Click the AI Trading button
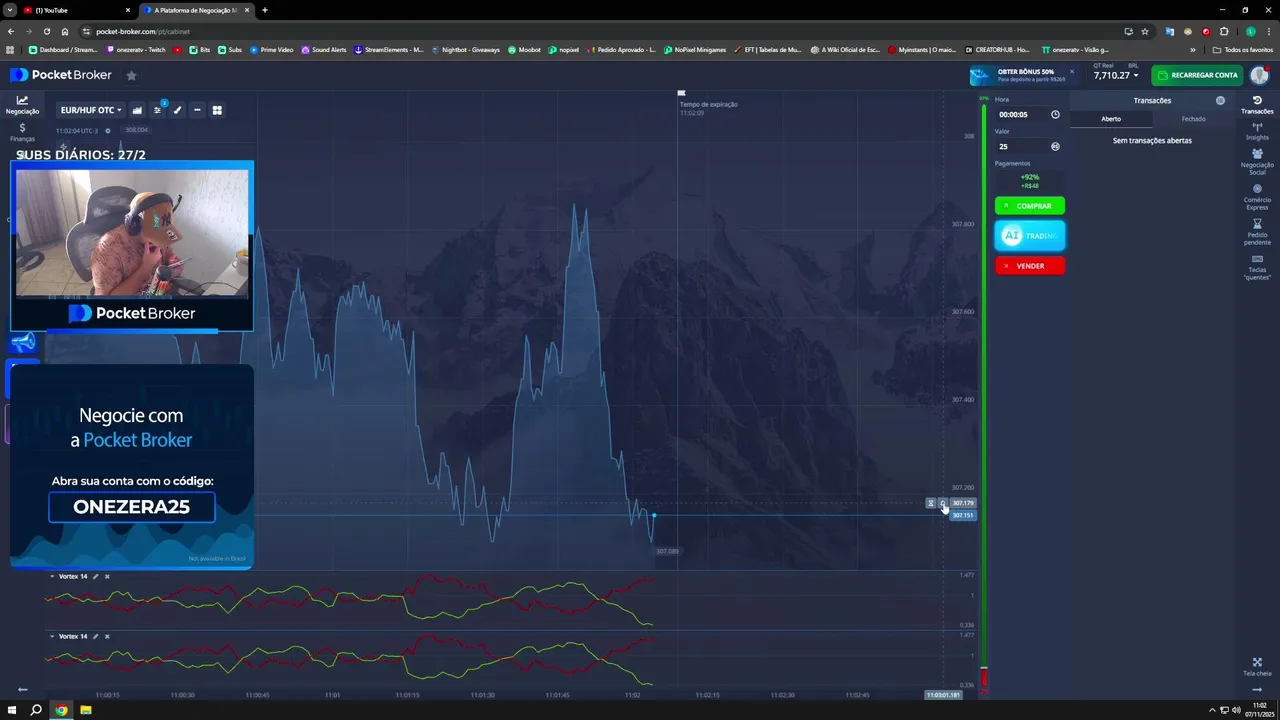 (1030, 236)
